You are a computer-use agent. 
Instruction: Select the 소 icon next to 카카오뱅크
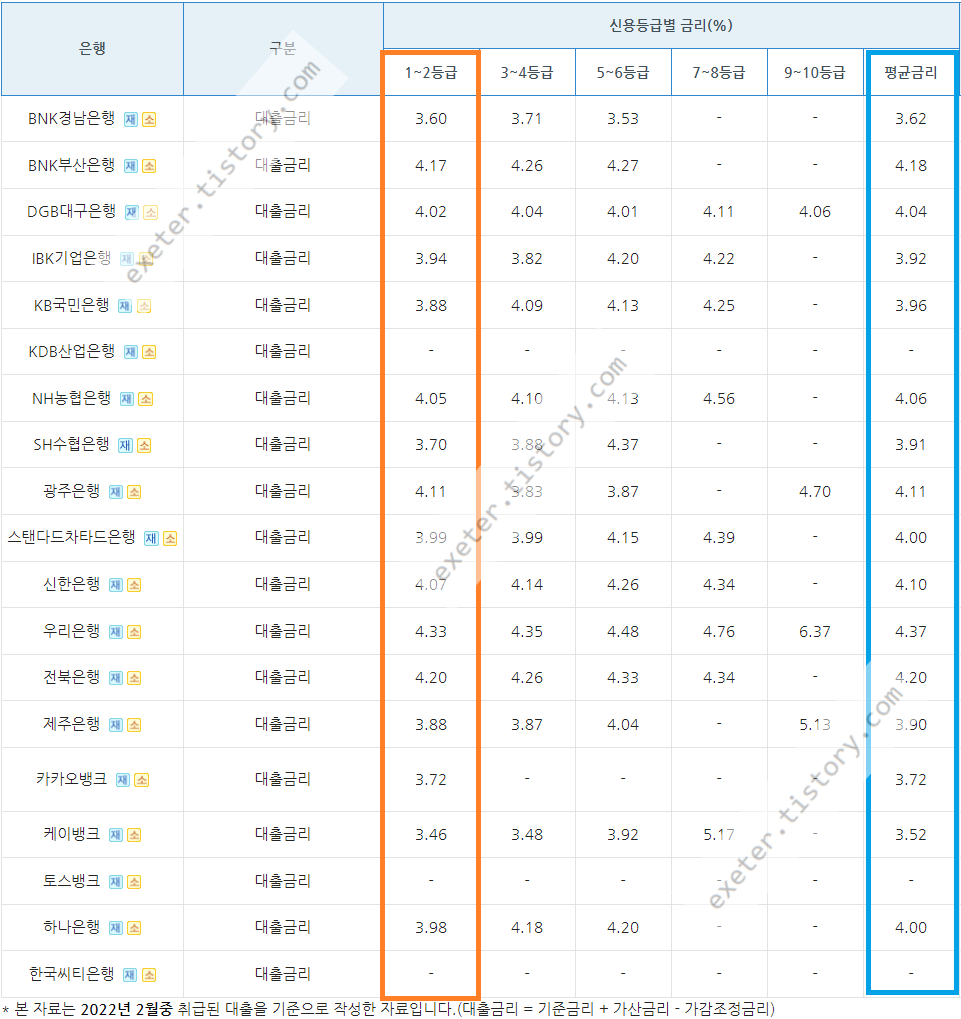point(142,780)
